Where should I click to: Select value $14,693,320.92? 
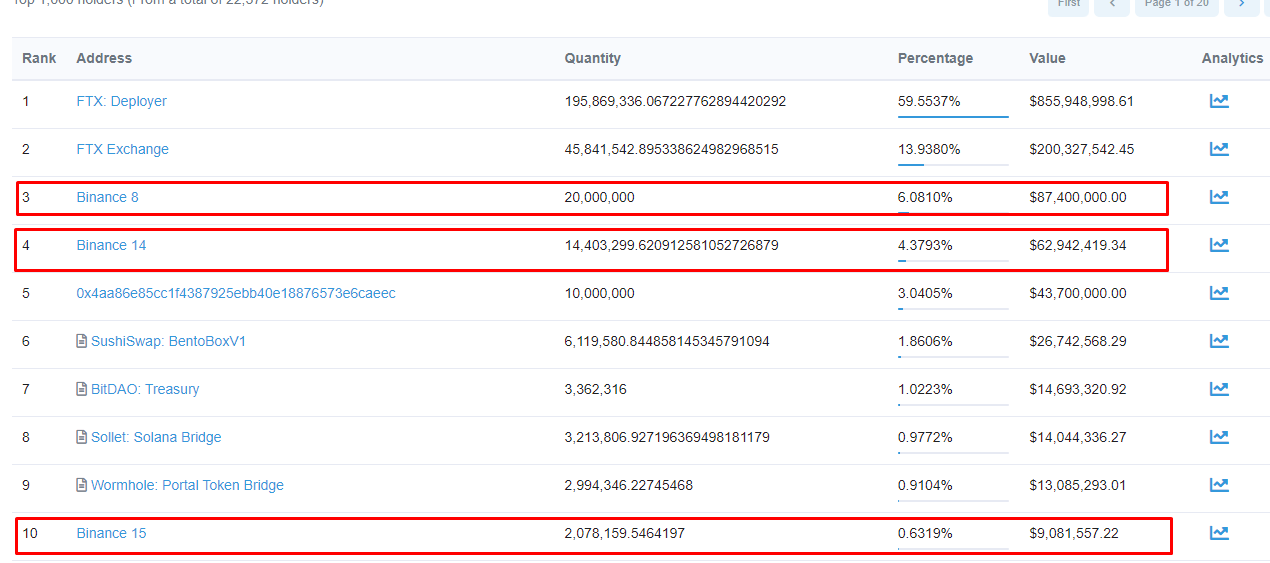point(1077,389)
